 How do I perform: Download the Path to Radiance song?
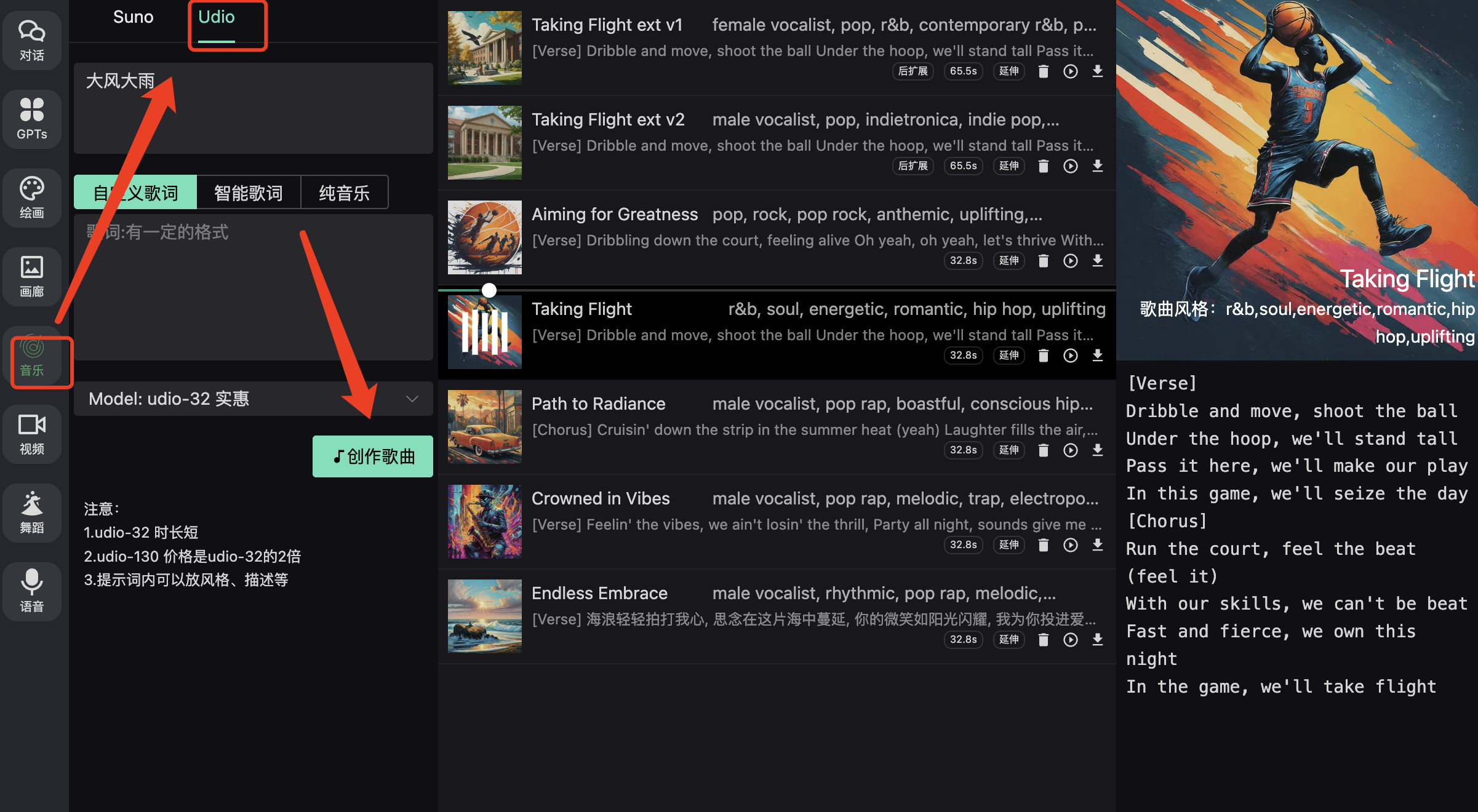[1097, 450]
